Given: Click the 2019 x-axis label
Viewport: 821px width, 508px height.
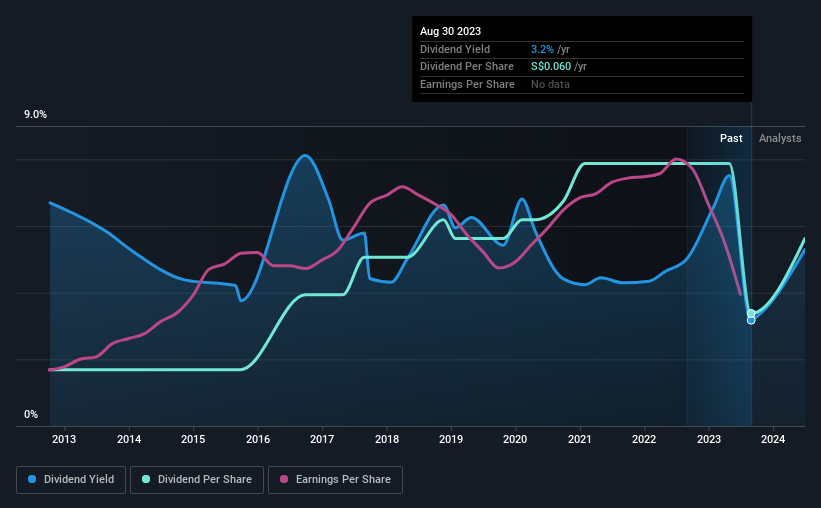Looking at the screenshot, I should click(451, 439).
